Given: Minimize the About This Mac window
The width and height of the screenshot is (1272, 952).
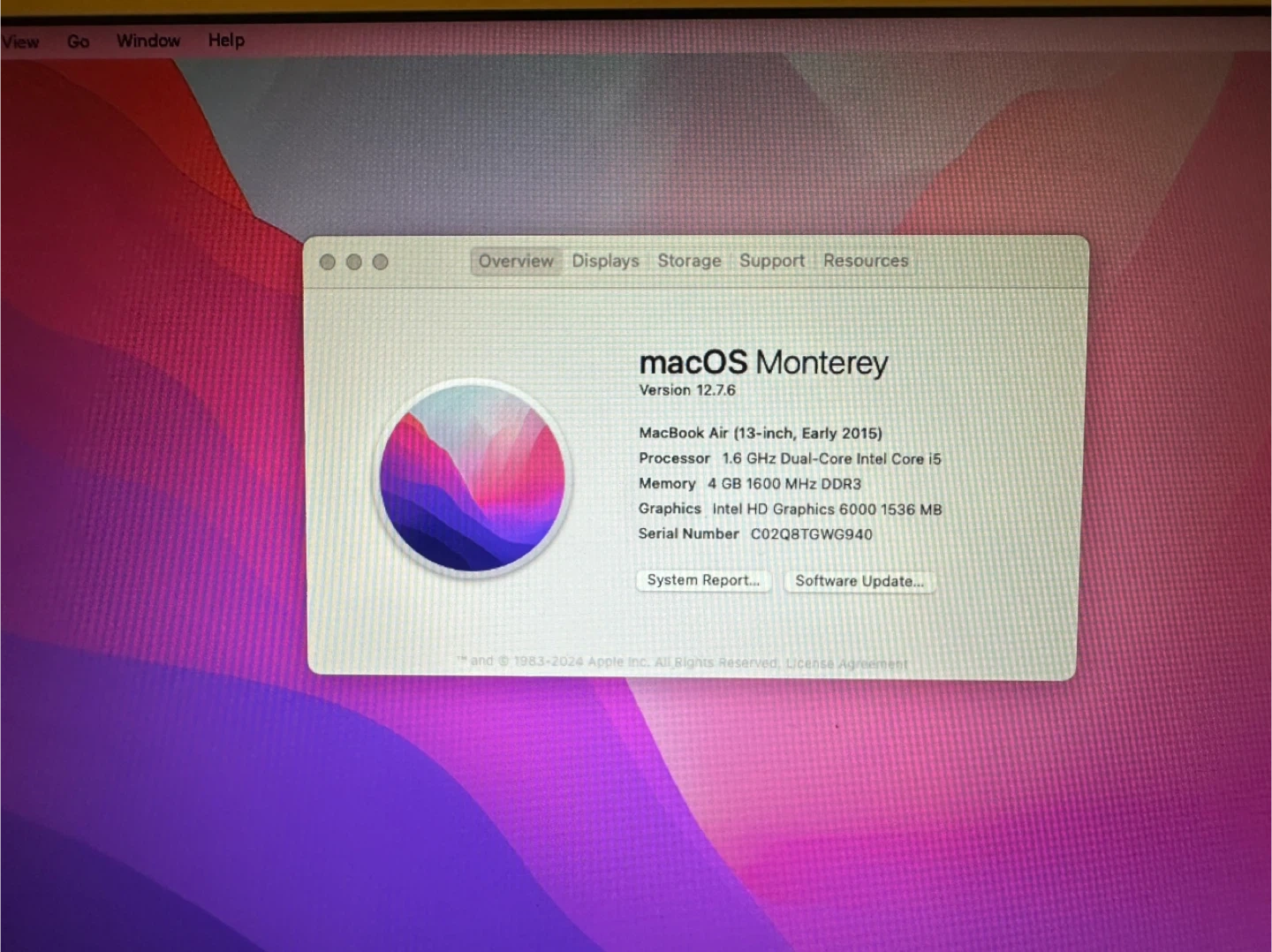Looking at the screenshot, I should 354,262.
